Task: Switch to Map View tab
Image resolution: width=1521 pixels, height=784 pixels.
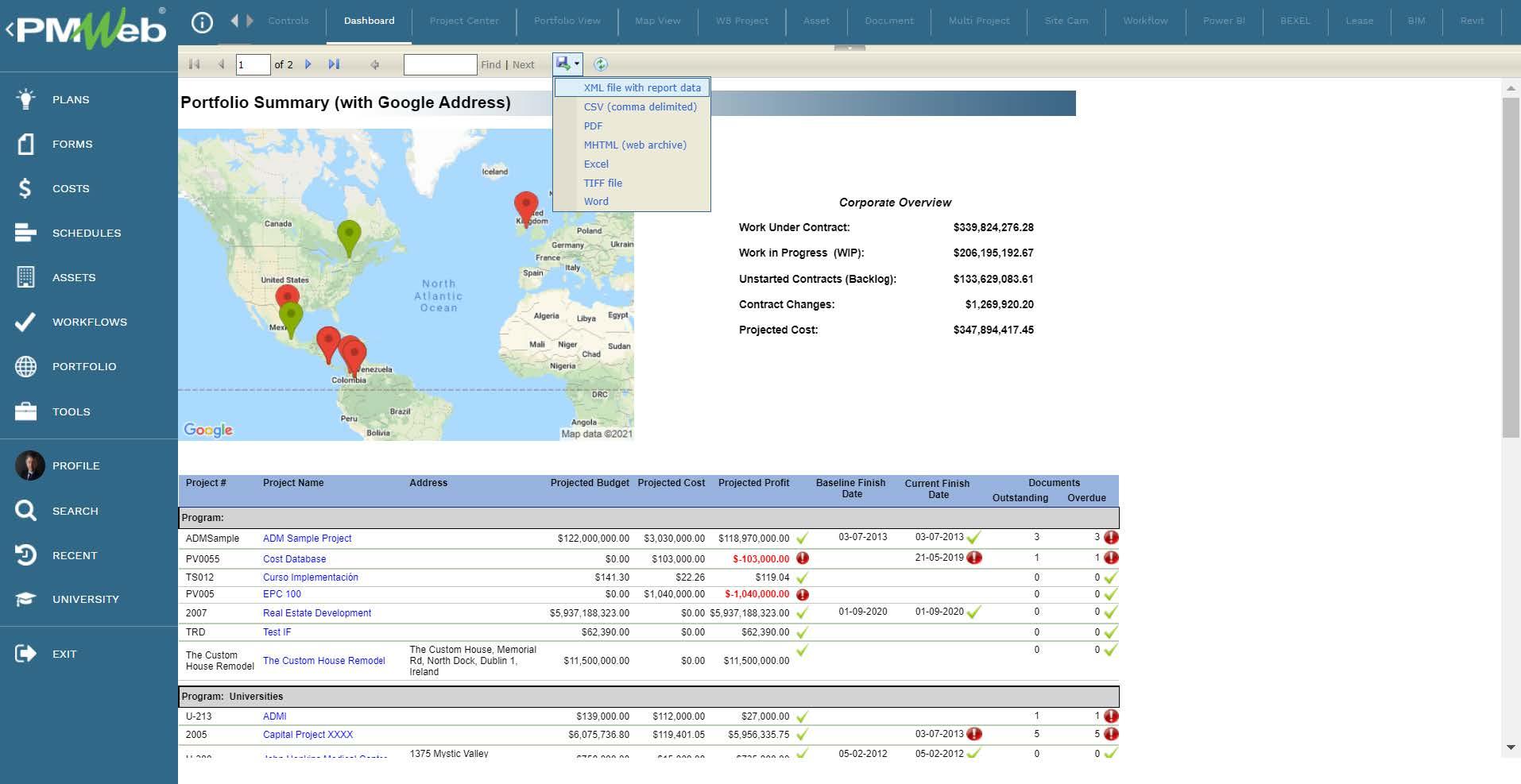Action: [657, 21]
